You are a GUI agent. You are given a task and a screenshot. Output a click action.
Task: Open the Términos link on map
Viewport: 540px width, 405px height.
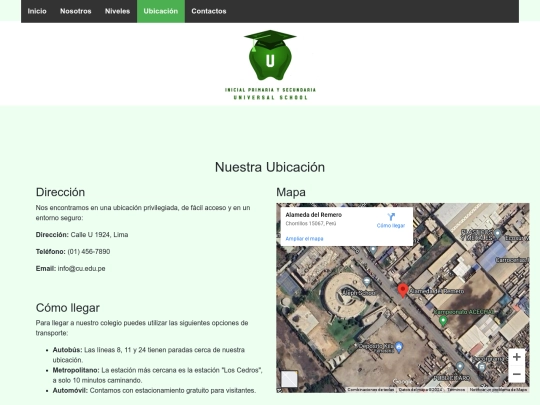click(x=456, y=390)
